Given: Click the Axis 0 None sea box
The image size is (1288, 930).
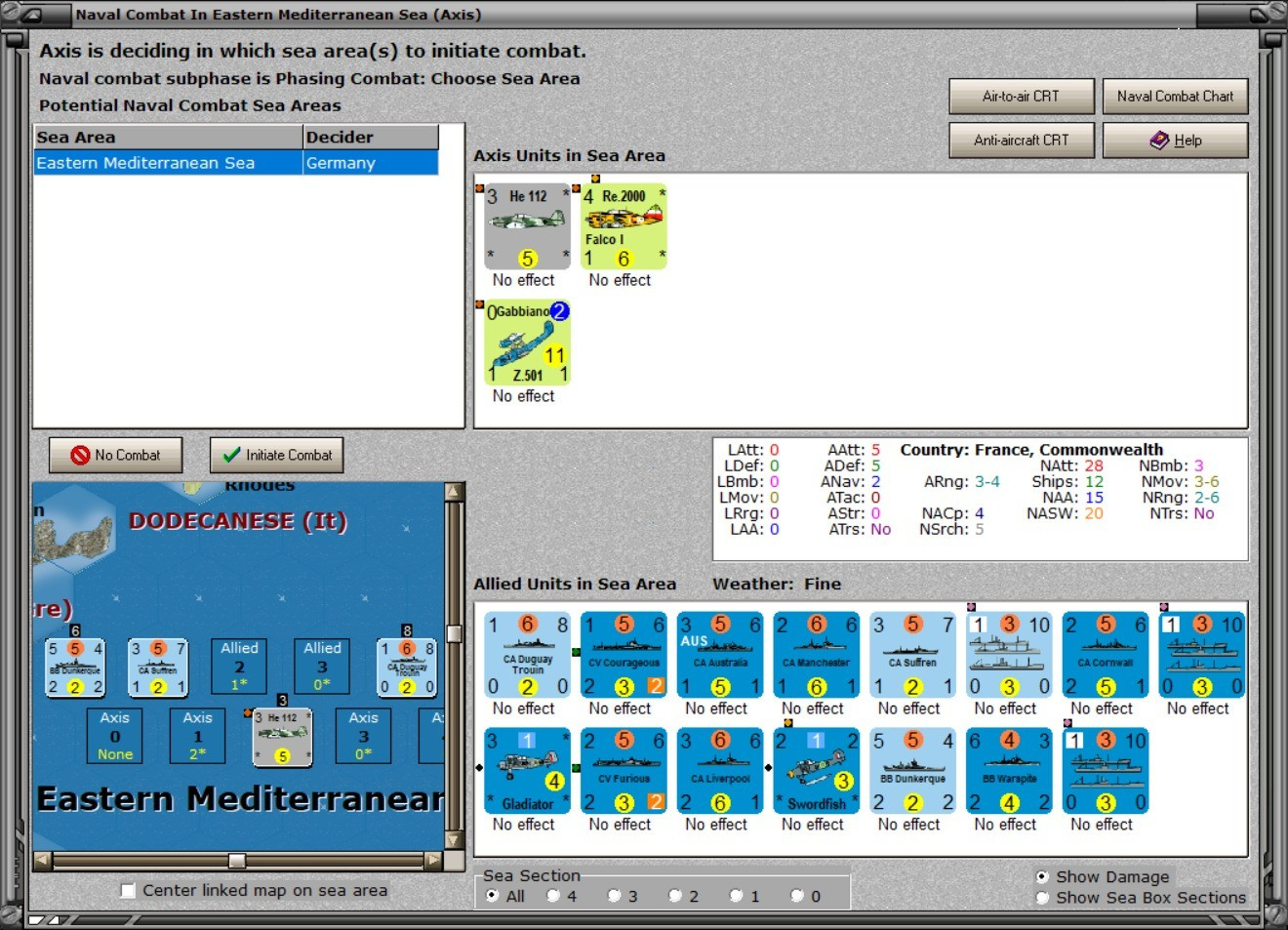Looking at the screenshot, I should point(114,736).
